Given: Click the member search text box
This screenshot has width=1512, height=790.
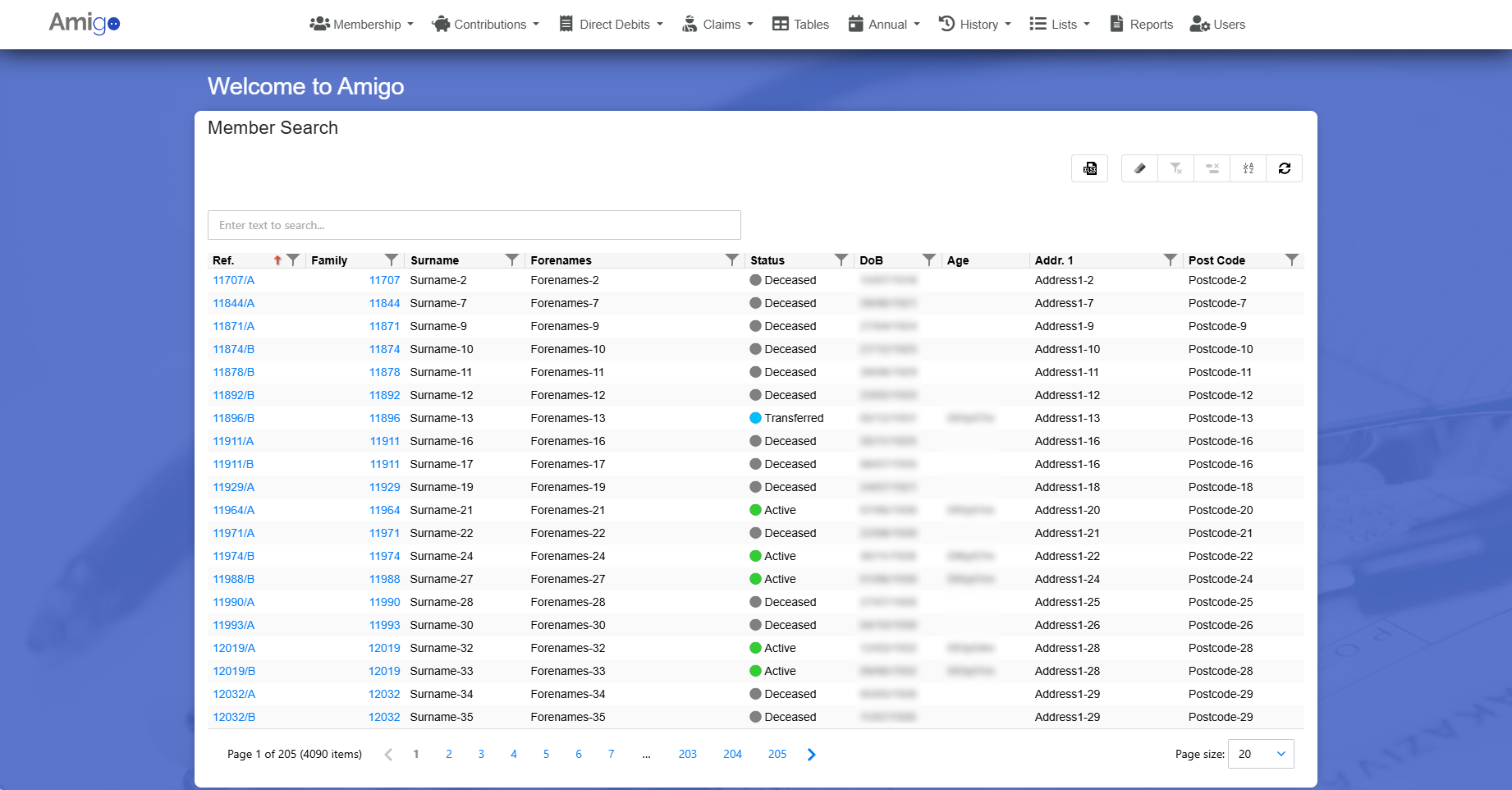Looking at the screenshot, I should point(474,225).
